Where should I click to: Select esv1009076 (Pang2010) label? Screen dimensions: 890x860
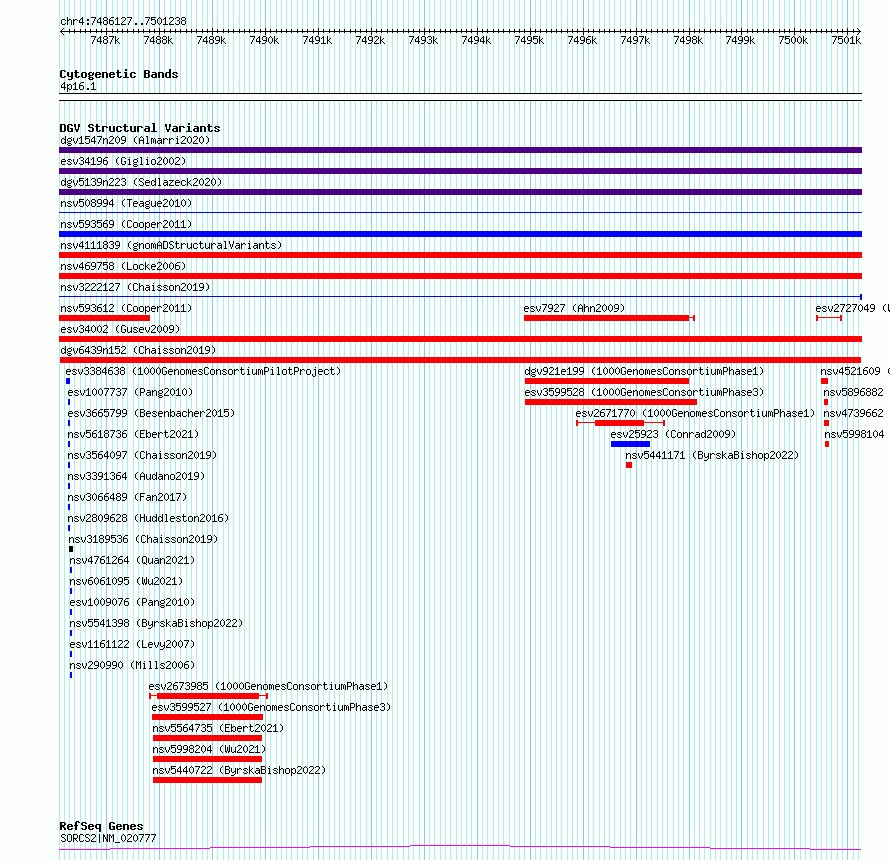click(x=132, y=602)
